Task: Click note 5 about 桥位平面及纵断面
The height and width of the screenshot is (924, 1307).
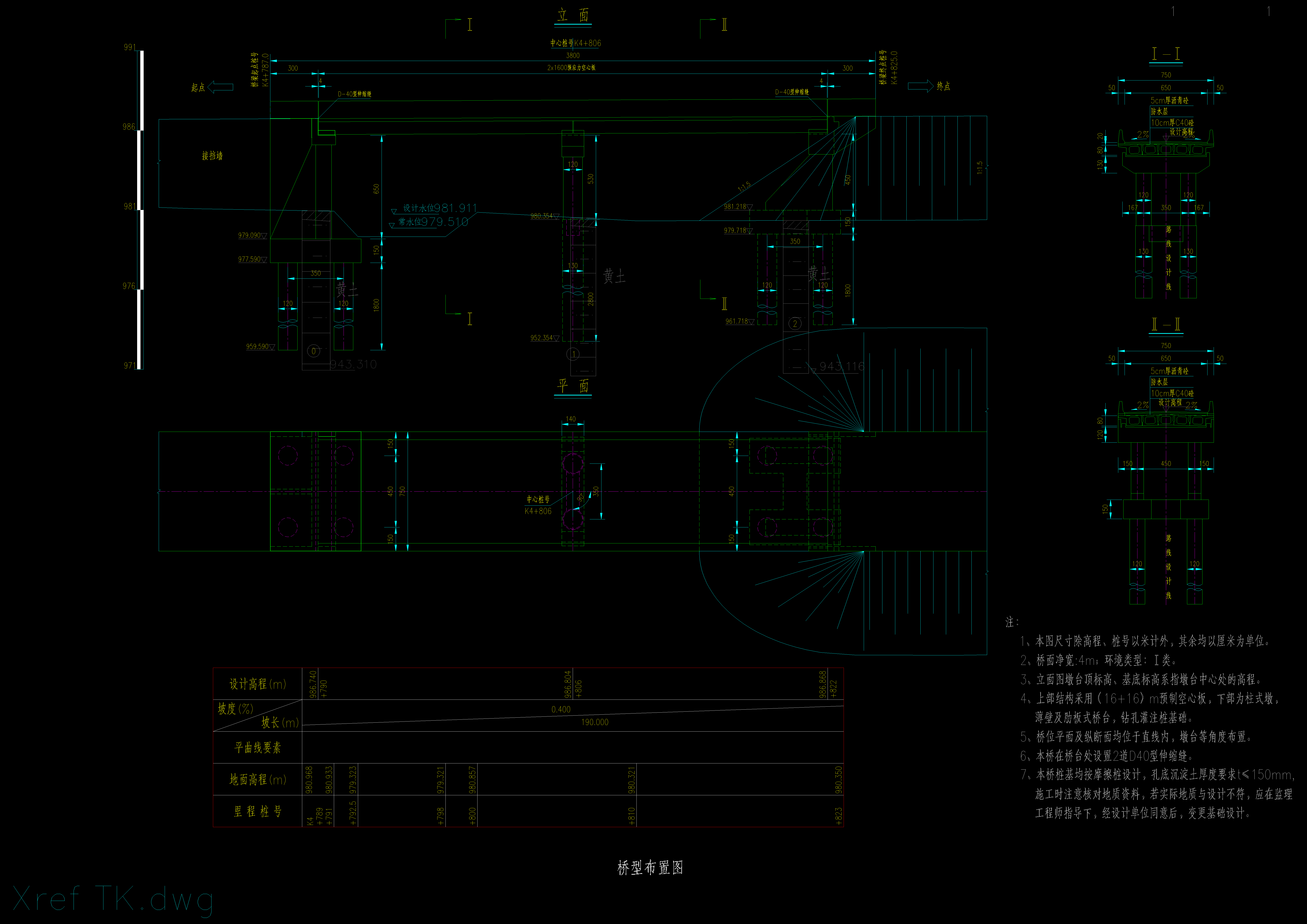Action: (1137, 737)
